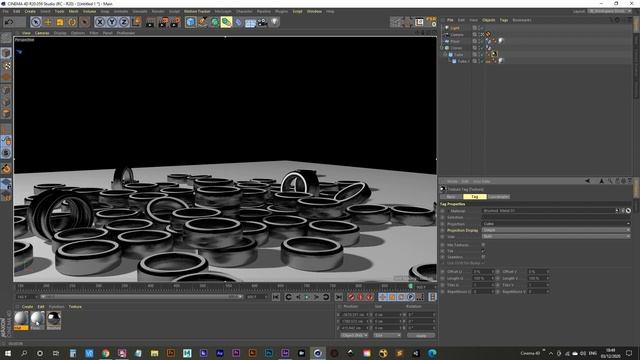This screenshot has width=640, height=360.
Task: Select the third dark material thumbnail
Action: coord(53,319)
